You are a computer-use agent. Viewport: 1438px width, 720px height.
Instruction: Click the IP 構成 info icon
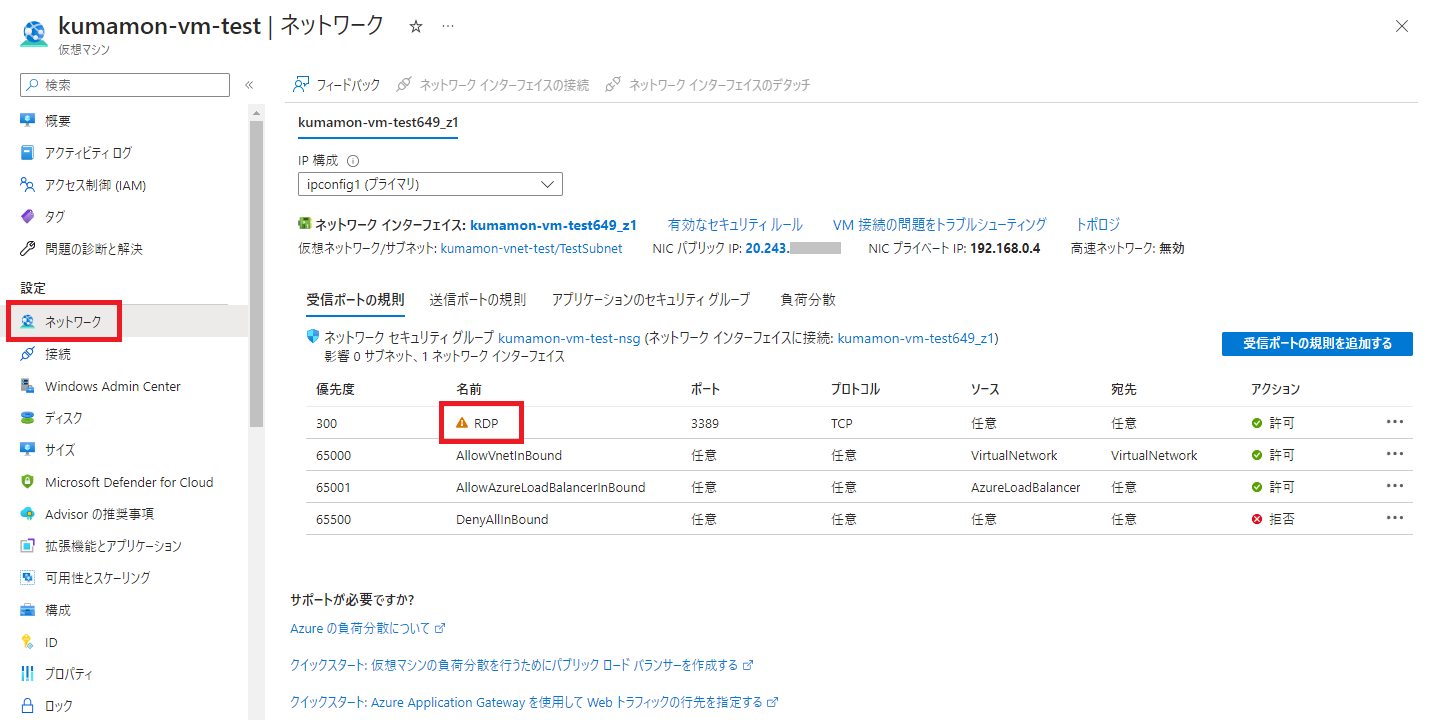tap(353, 161)
